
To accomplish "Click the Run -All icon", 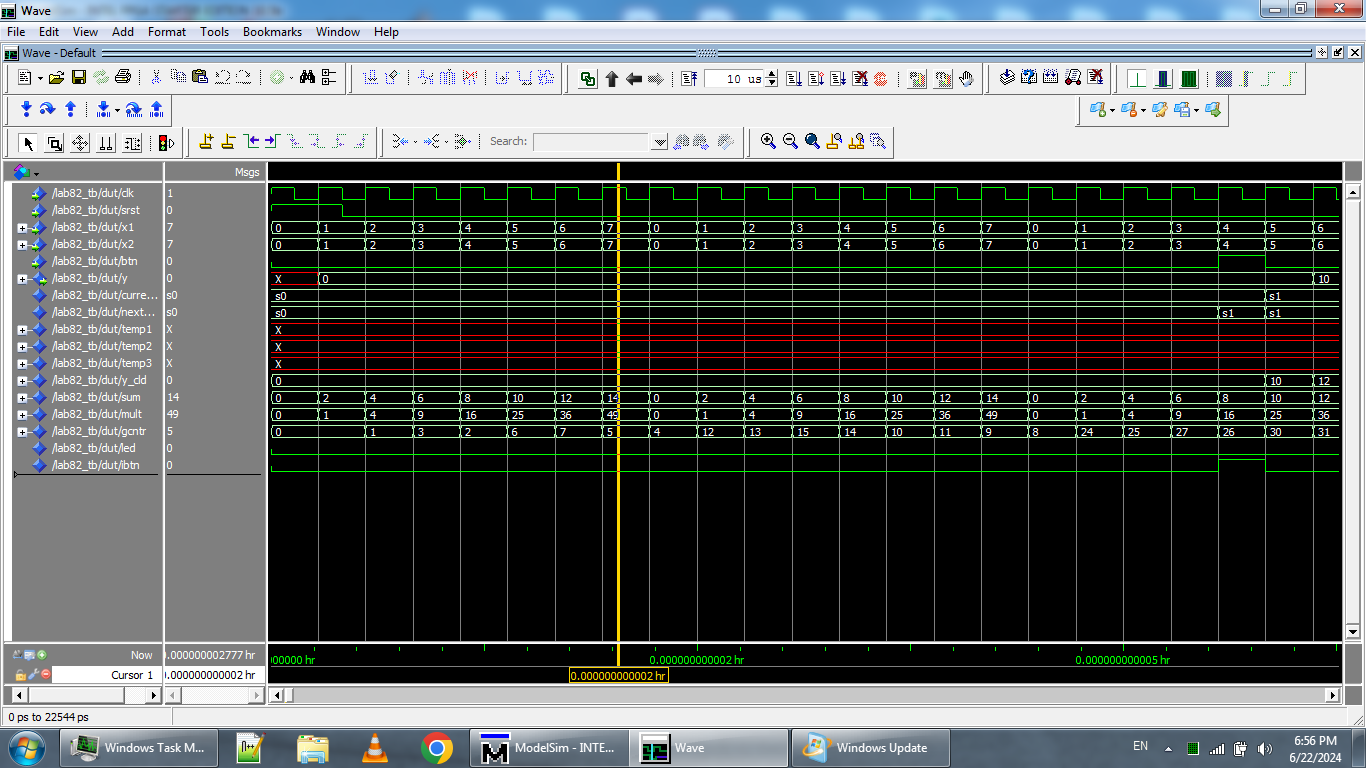I will [838, 79].
